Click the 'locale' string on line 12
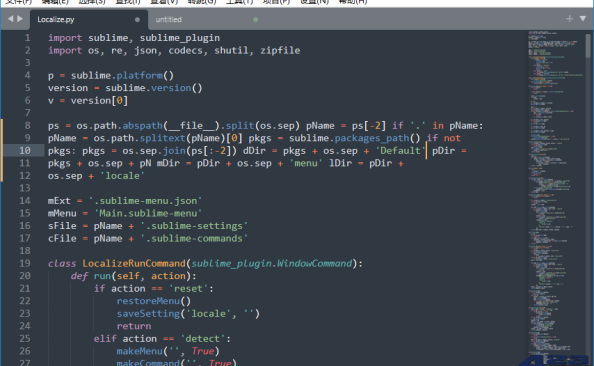 click(122, 176)
